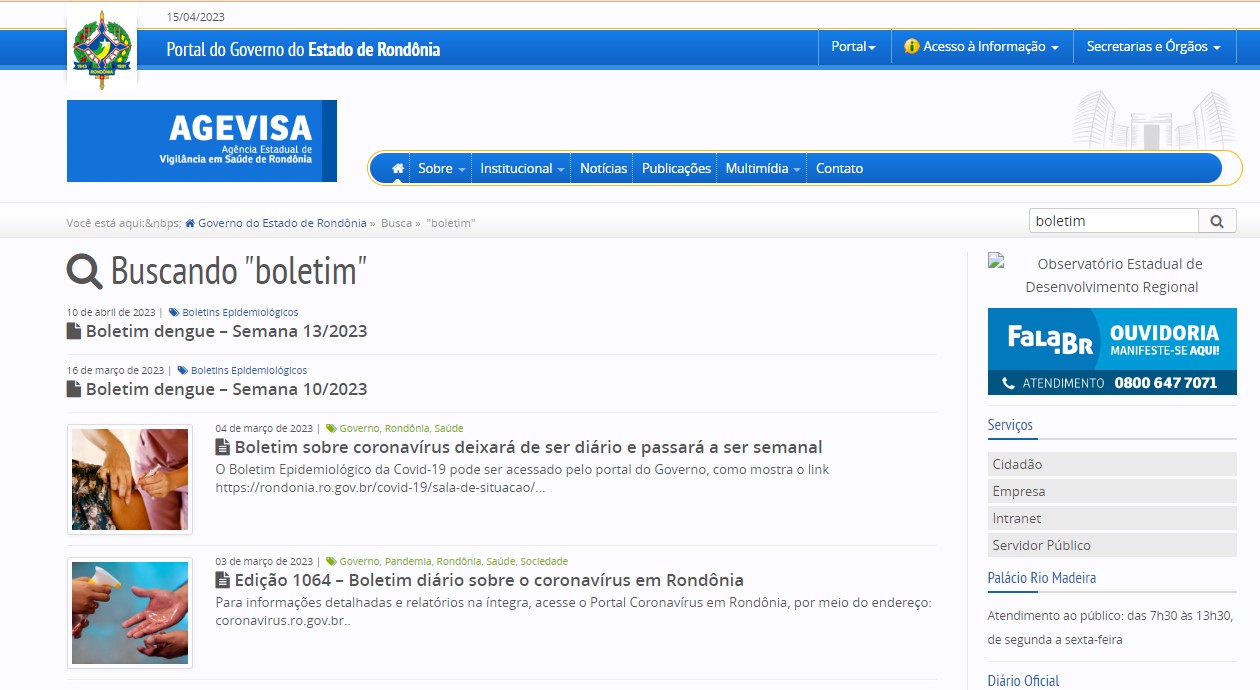Screen dimensions: 1260x690
Task: Open the Notícias menu item
Action: point(603,169)
